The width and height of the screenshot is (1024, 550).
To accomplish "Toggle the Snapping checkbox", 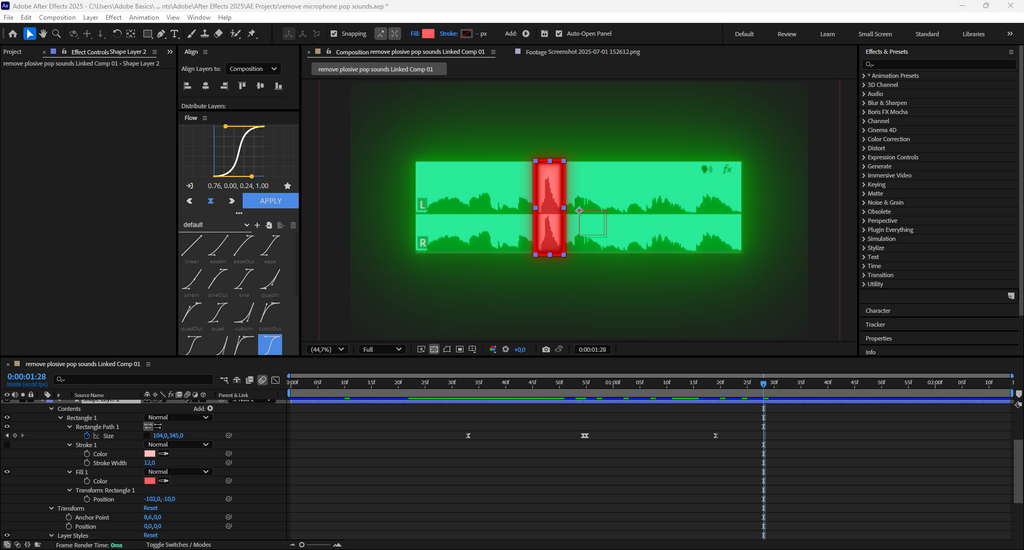I will pyautogui.click(x=334, y=34).
